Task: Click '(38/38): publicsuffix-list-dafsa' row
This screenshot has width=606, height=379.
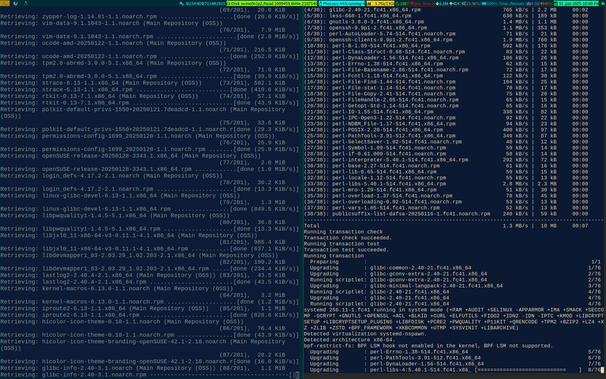Action: 446,214
